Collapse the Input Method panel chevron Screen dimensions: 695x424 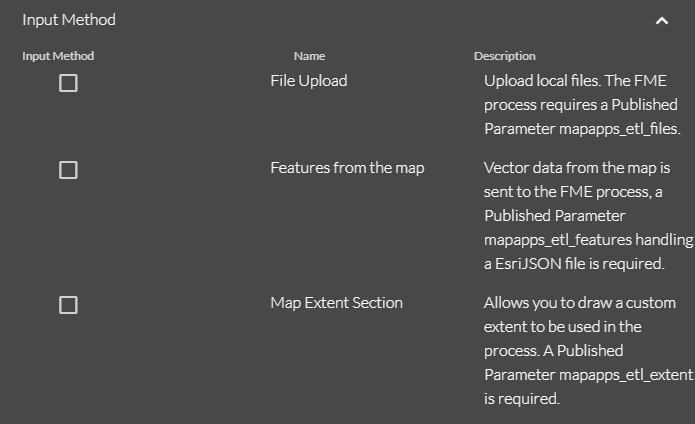pyautogui.click(x=661, y=20)
